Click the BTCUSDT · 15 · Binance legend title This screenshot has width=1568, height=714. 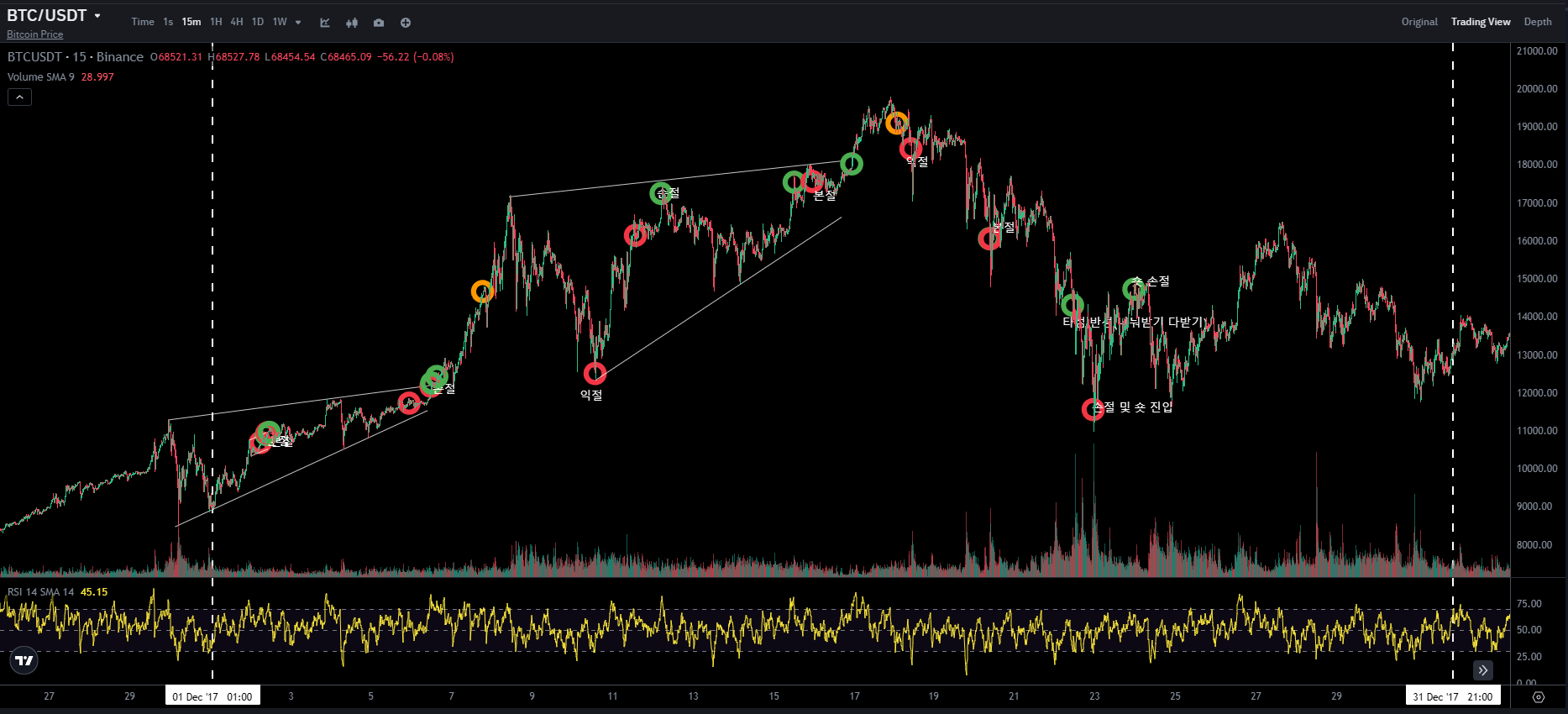(76, 57)
